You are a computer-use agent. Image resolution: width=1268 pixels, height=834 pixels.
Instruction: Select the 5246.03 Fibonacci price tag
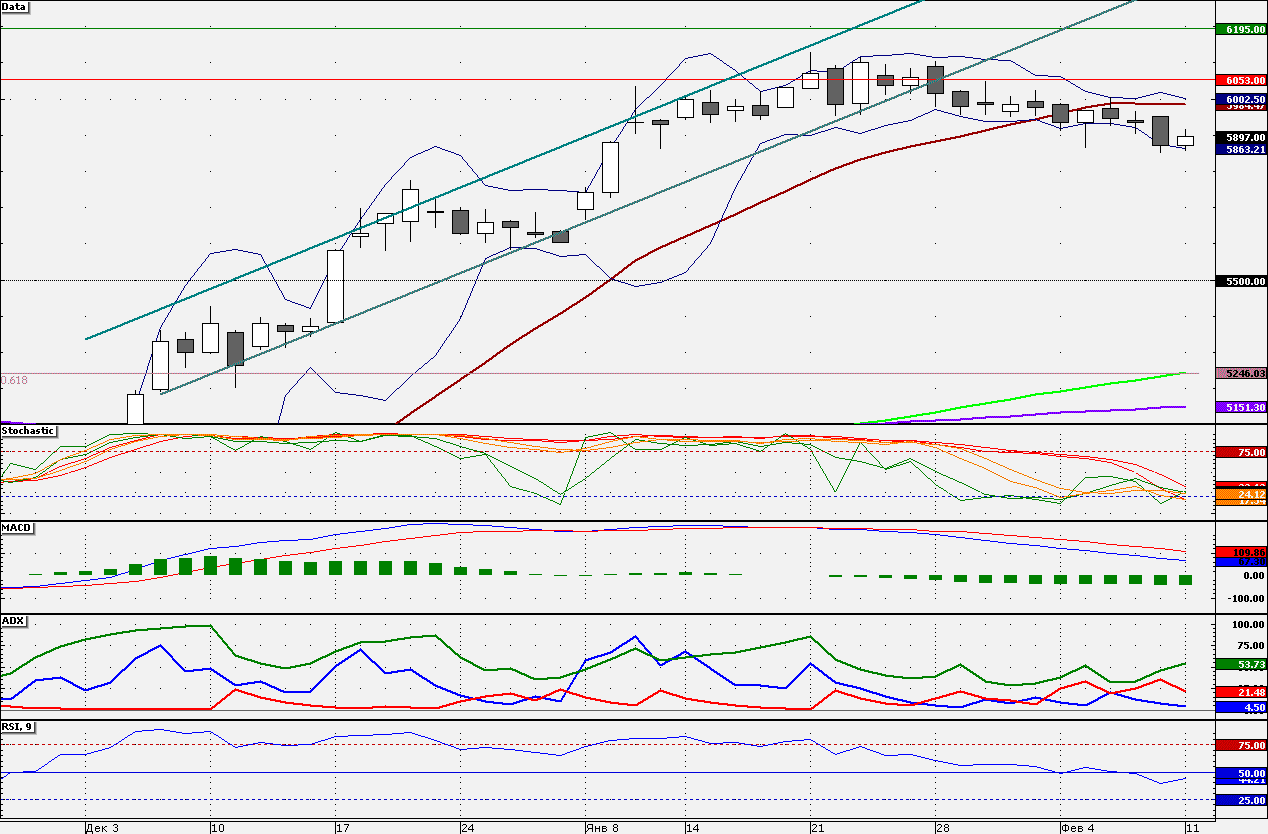pos(1240,373)
